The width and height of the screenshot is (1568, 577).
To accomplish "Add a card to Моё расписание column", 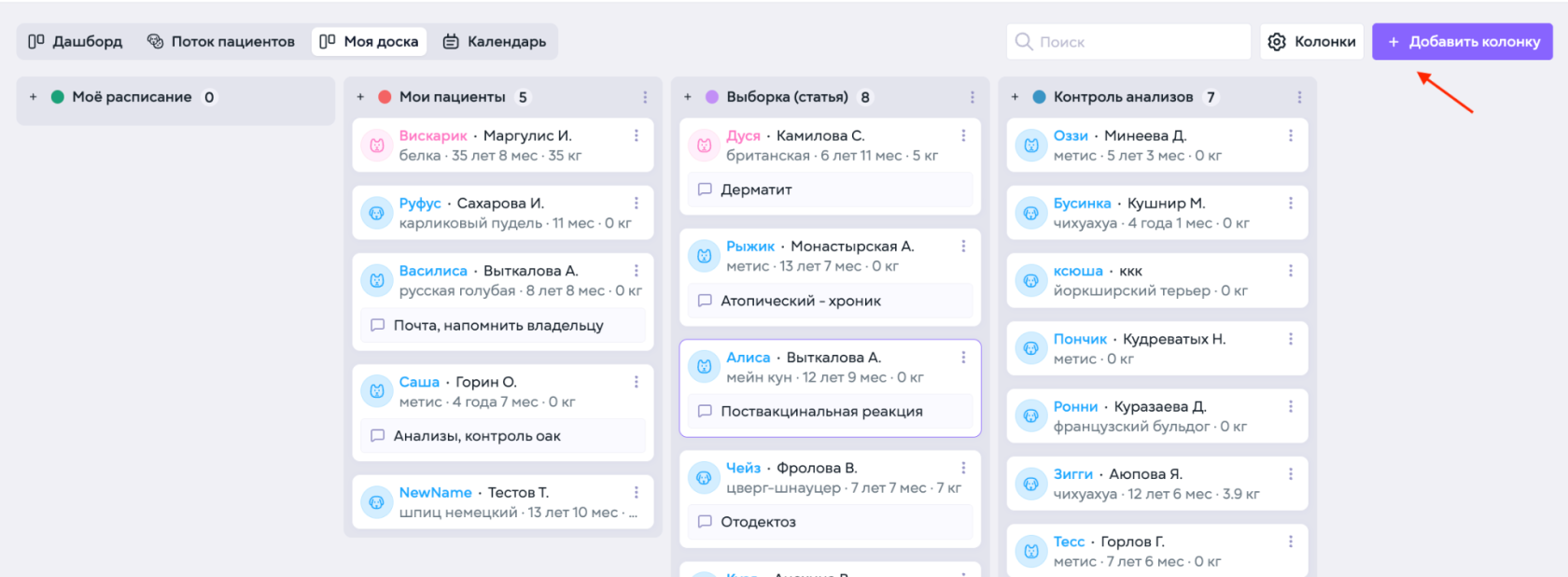I will (34, 97).
